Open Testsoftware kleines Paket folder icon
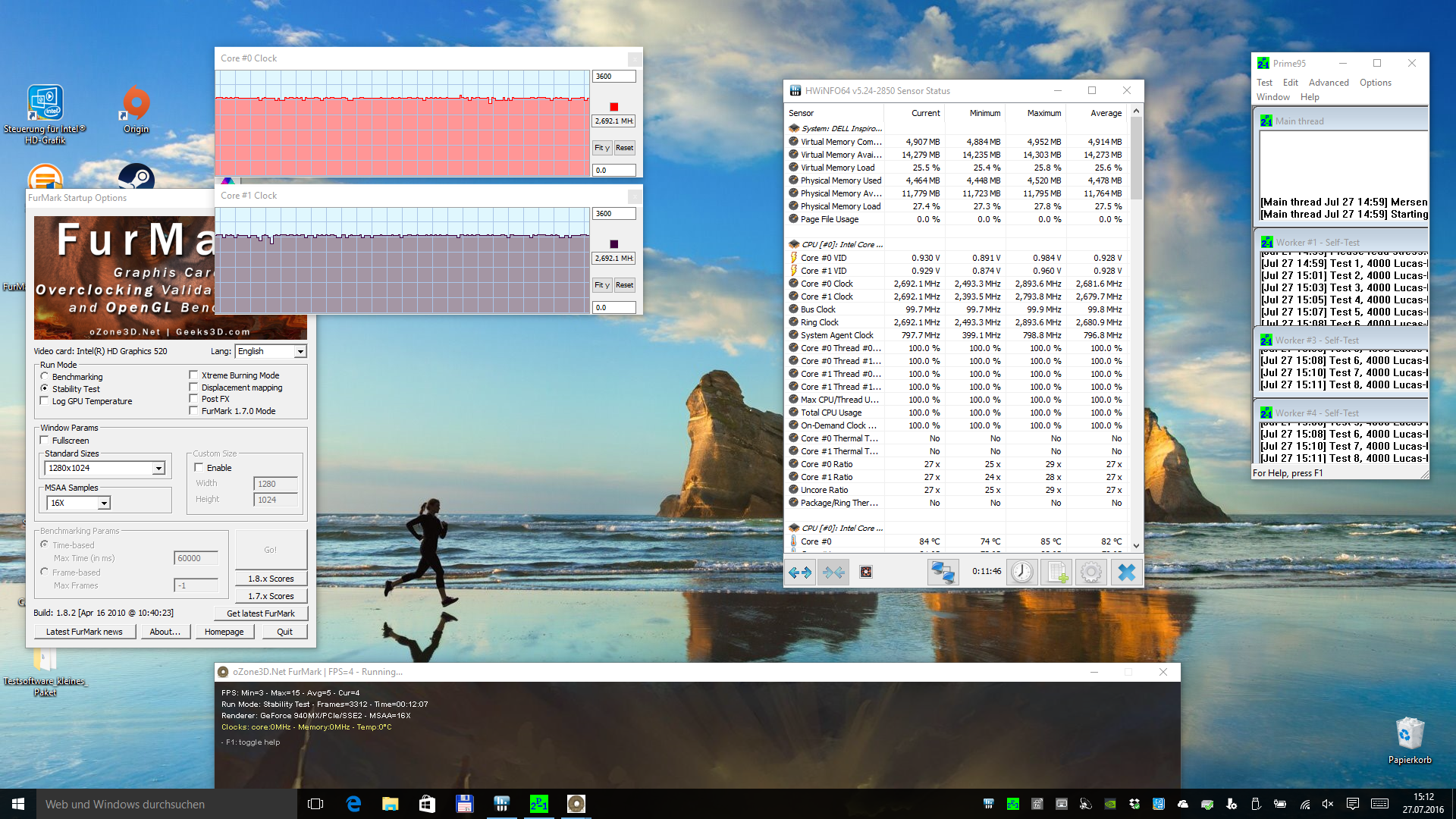Image resolution: width=1456 pixels, height=819 pixels. pos(45,672)
